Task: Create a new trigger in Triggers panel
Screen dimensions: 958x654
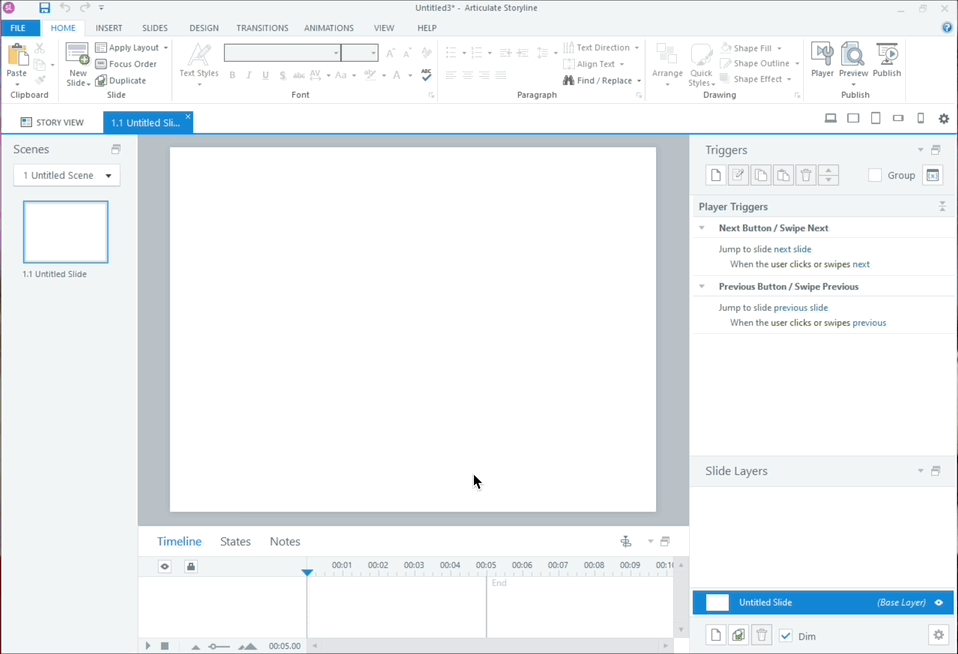Action: 716,175
